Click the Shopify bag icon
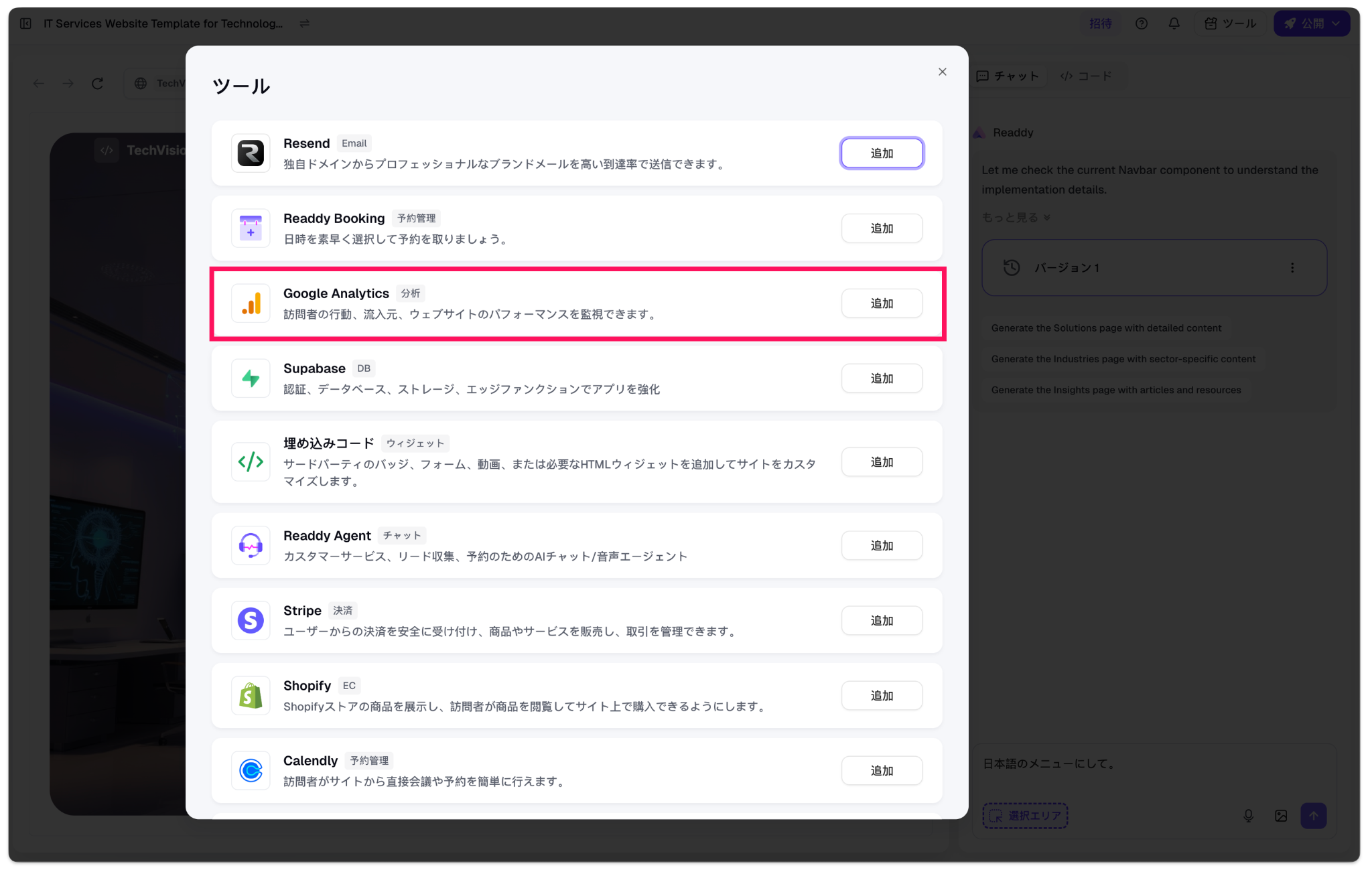Viewport: 1372px width, 874px height. click(x=251, y=696)
